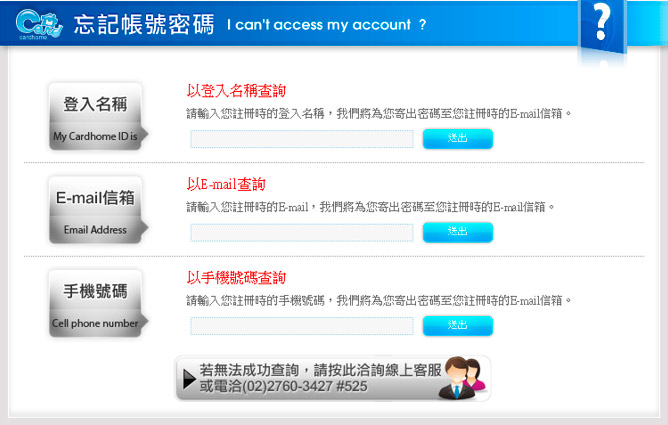Submit the login name query with 送出

click(x=458, y=138)
